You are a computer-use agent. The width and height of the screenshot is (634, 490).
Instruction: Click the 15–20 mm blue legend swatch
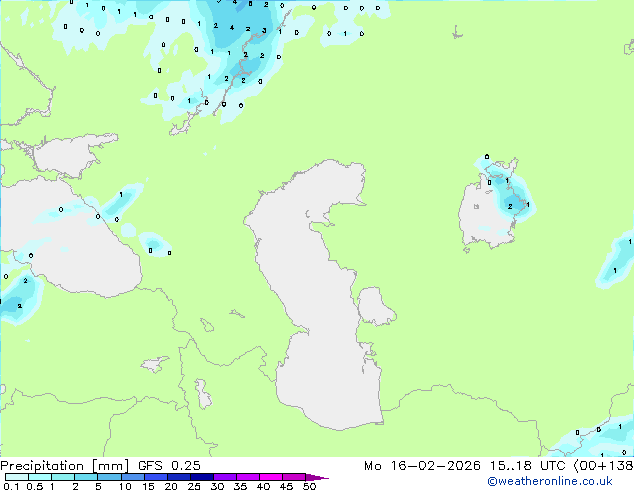155,477
